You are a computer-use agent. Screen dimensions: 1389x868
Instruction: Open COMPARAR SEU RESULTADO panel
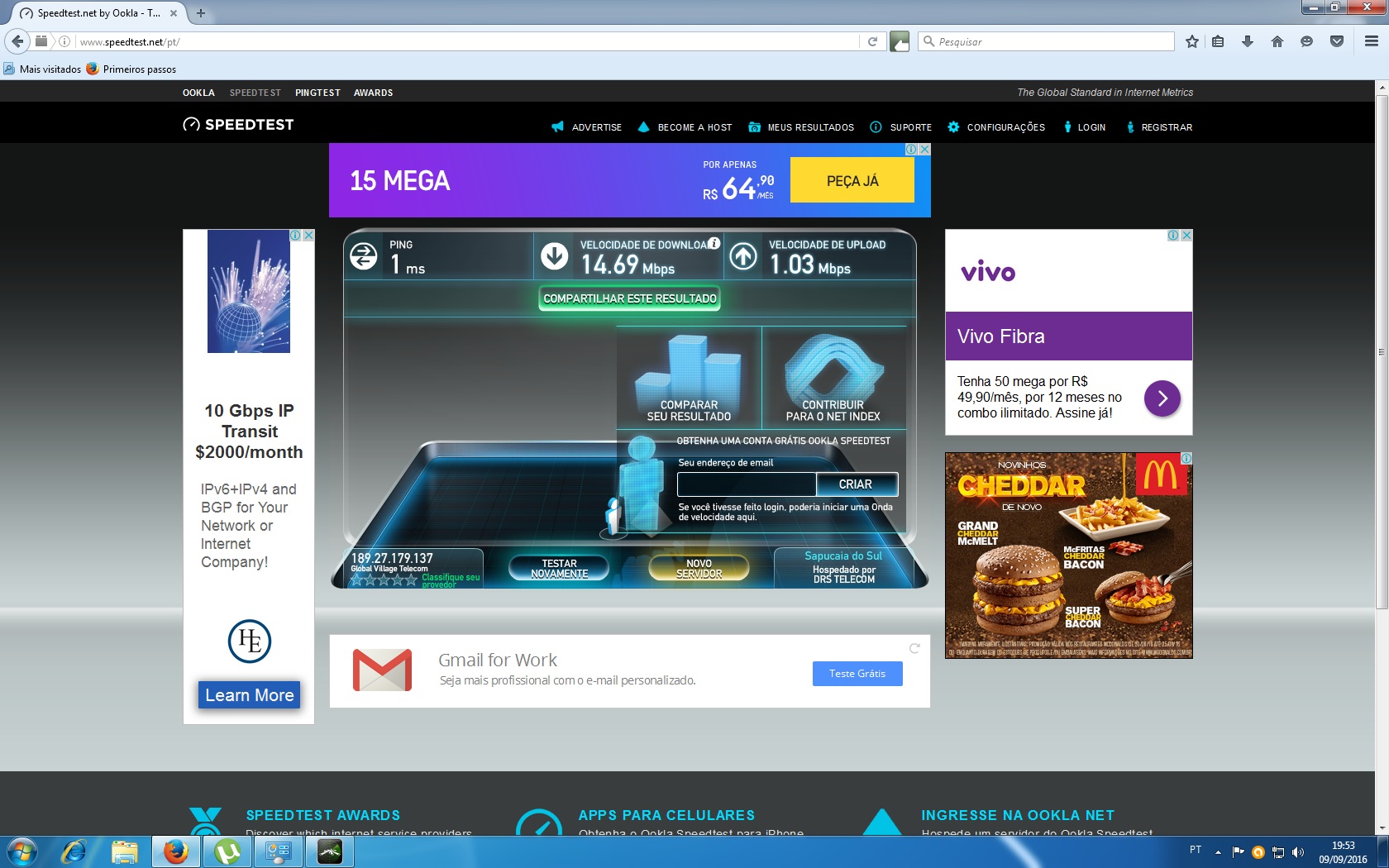click(x=689, y=379)
